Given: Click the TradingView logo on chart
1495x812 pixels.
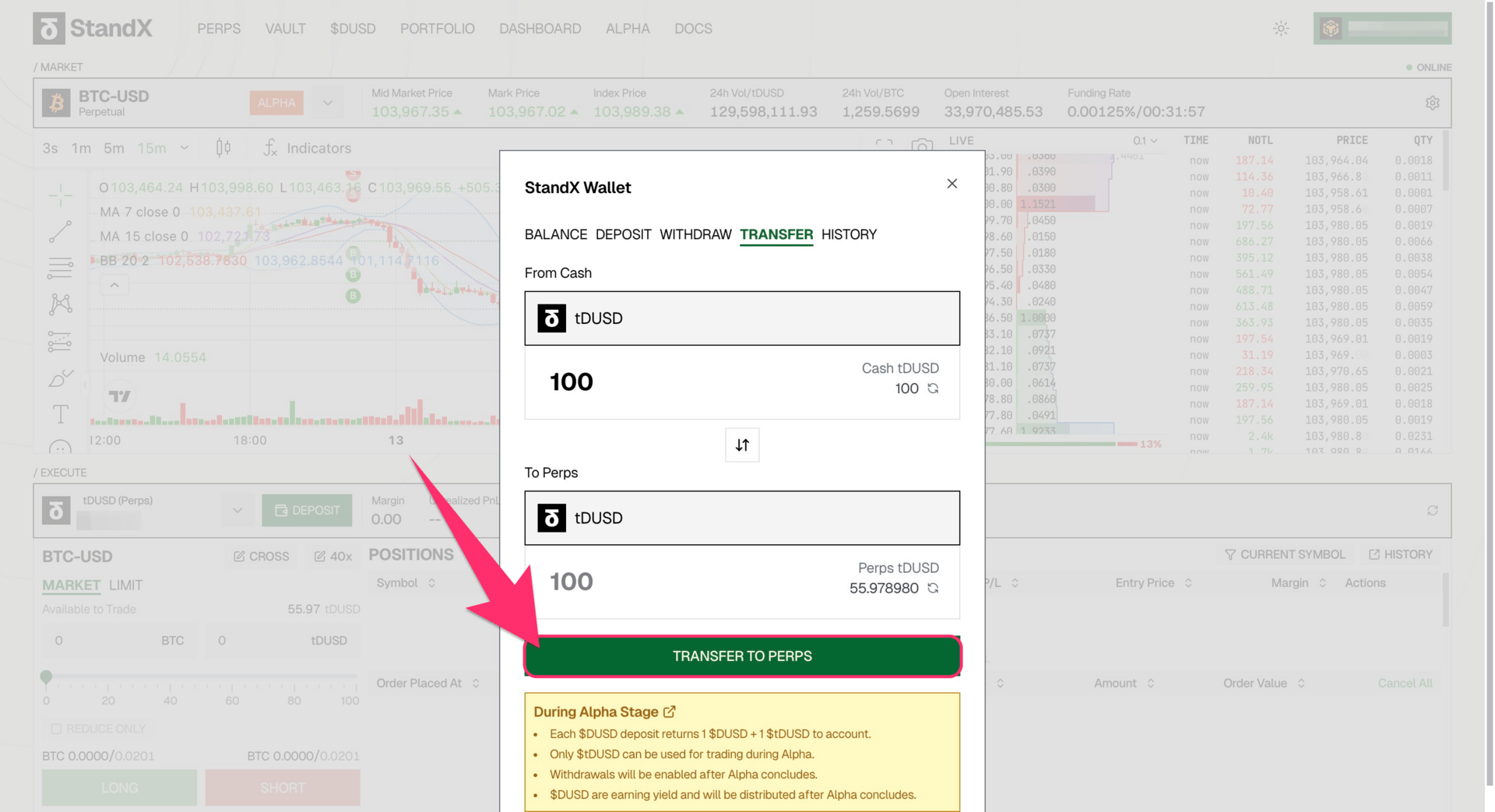Looking at the screenshot, I should 120,396.
